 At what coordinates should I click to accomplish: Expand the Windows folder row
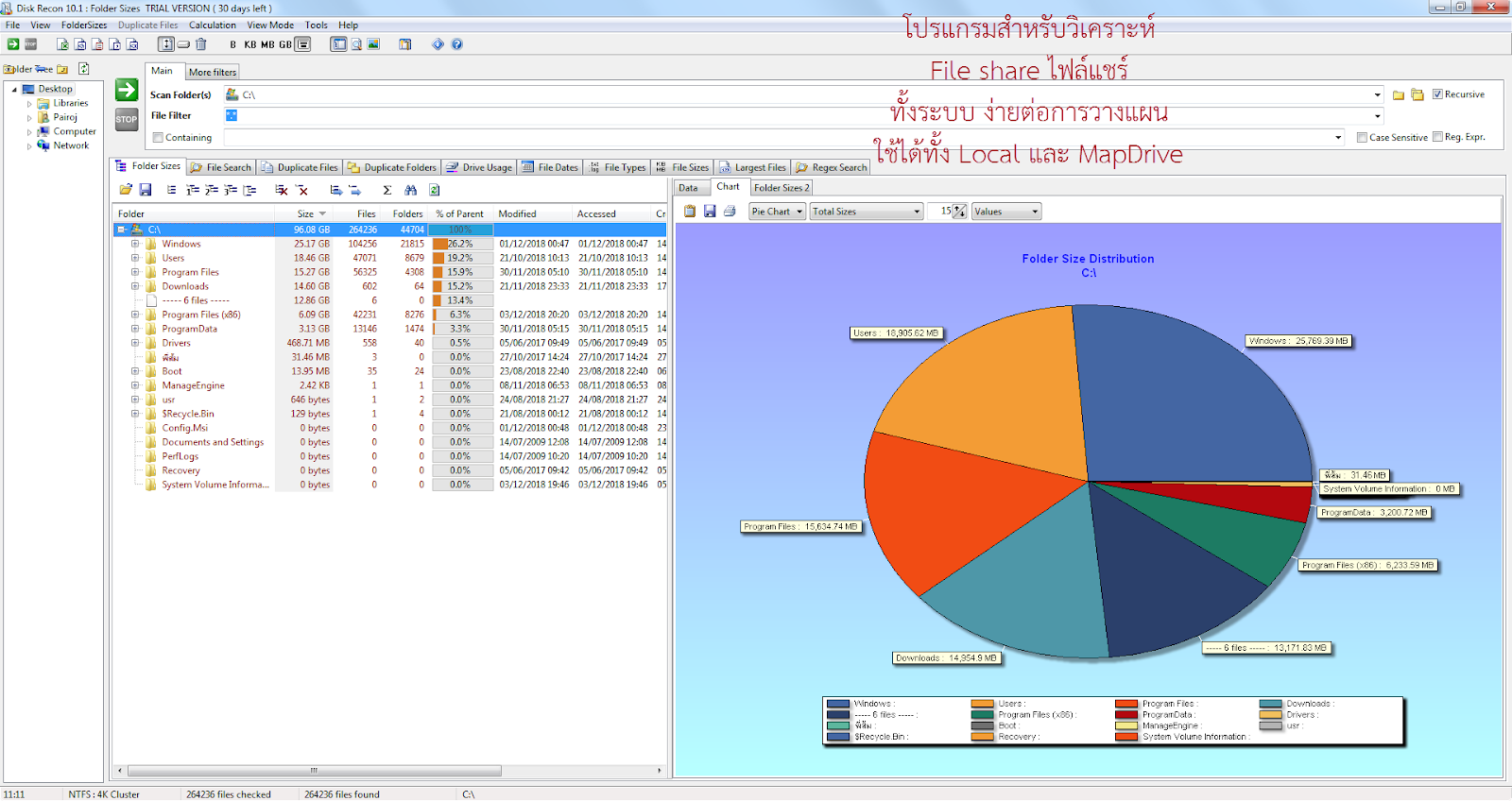[135, 244]
